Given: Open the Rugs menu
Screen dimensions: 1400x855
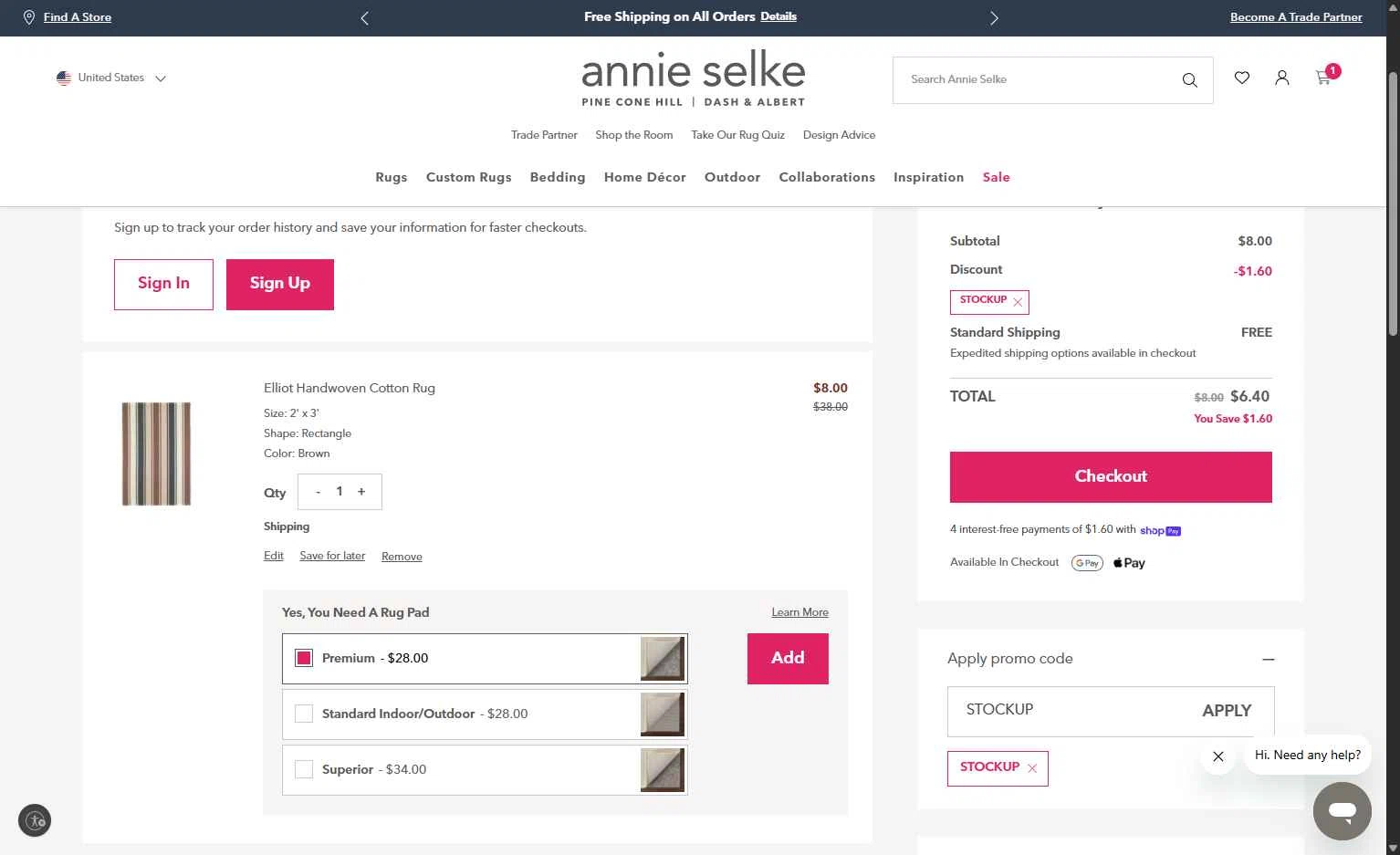Looking at the screenshot, I should pos(392,177).
